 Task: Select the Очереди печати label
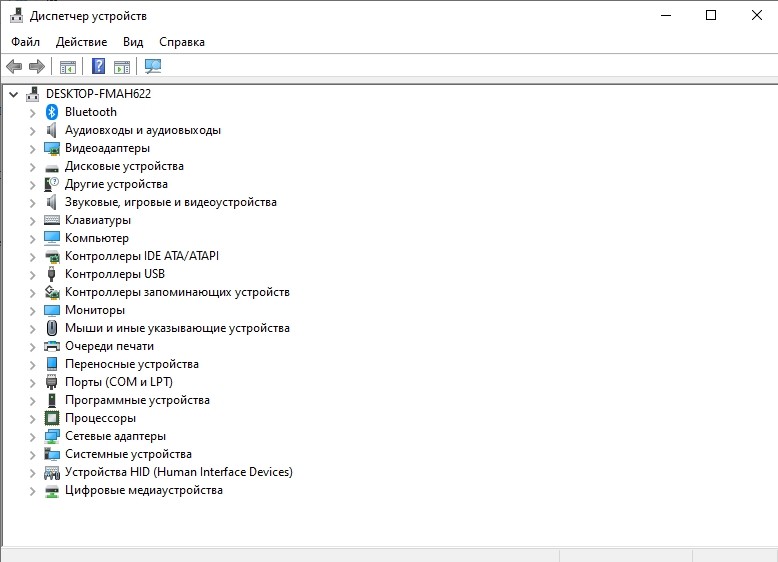[109, 346]
